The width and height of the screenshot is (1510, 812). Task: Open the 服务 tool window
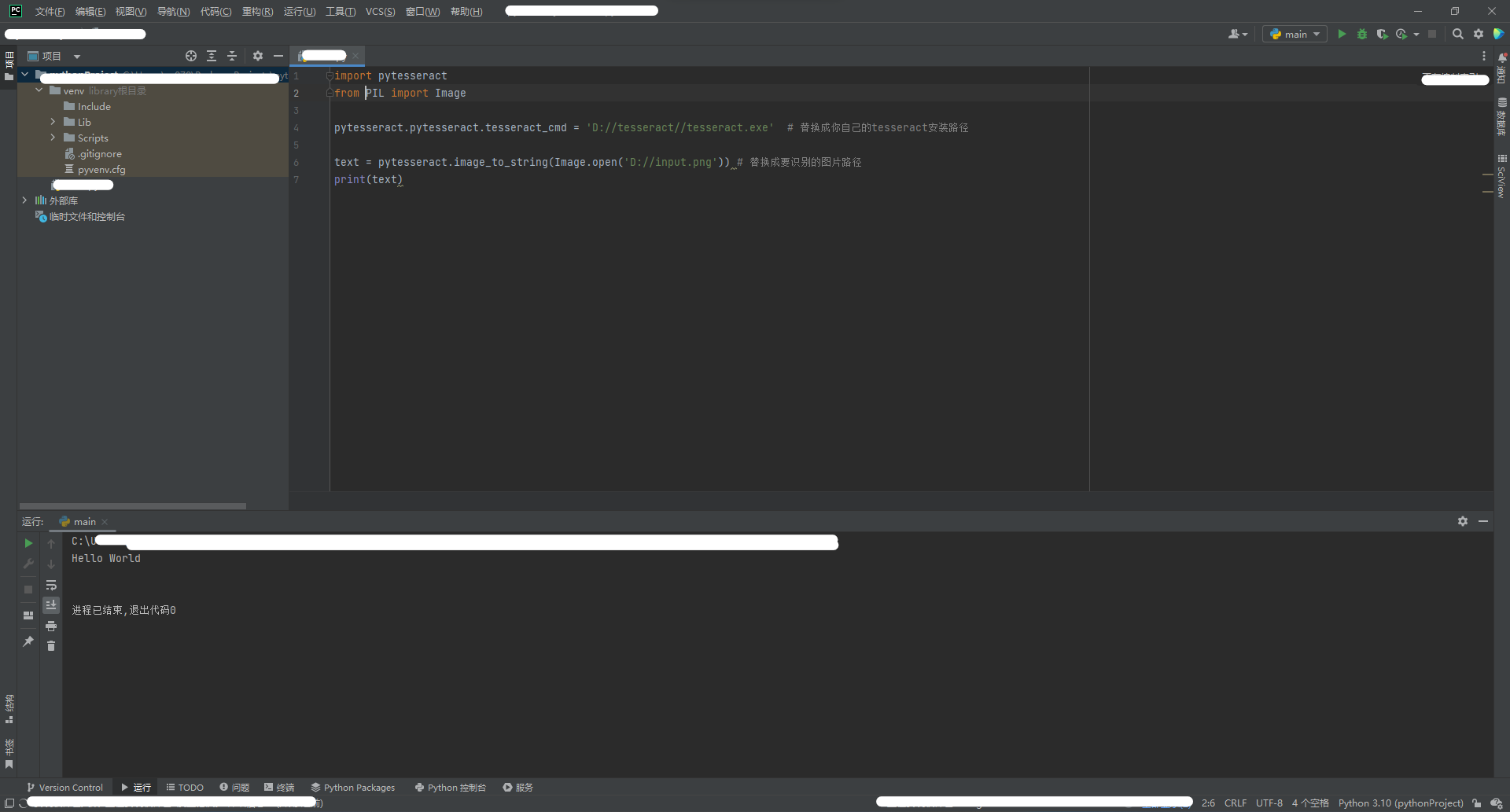point(518,787)
